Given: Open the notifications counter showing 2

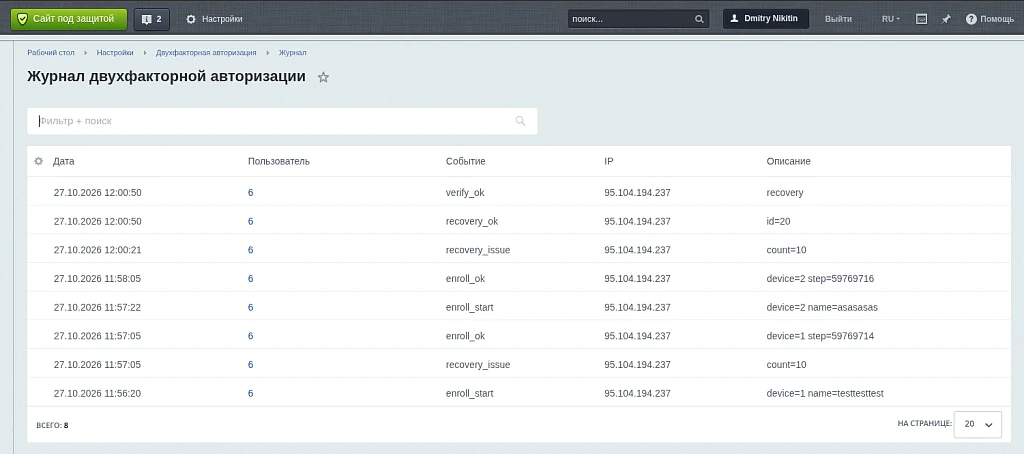Looking at the screenshot, I should pyautogui.click(x=152, y=19).
